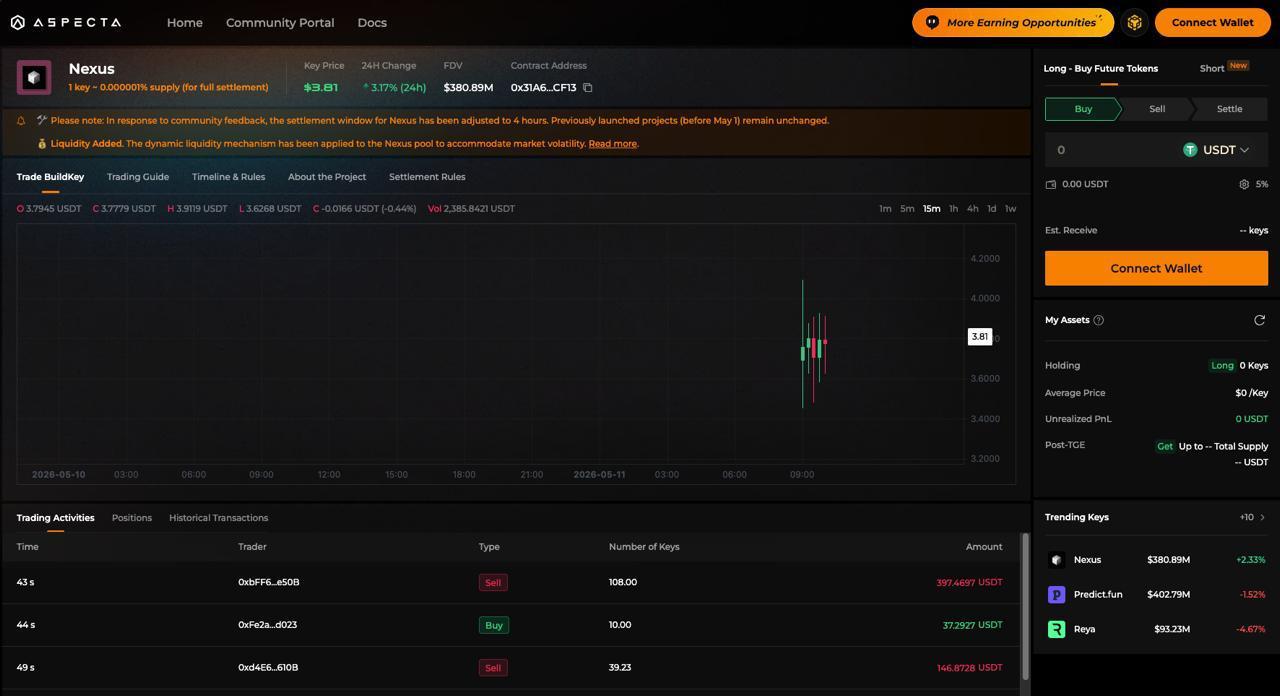
Task: Click Connect Wallet in trade panel
Action: coord(1156,268)
